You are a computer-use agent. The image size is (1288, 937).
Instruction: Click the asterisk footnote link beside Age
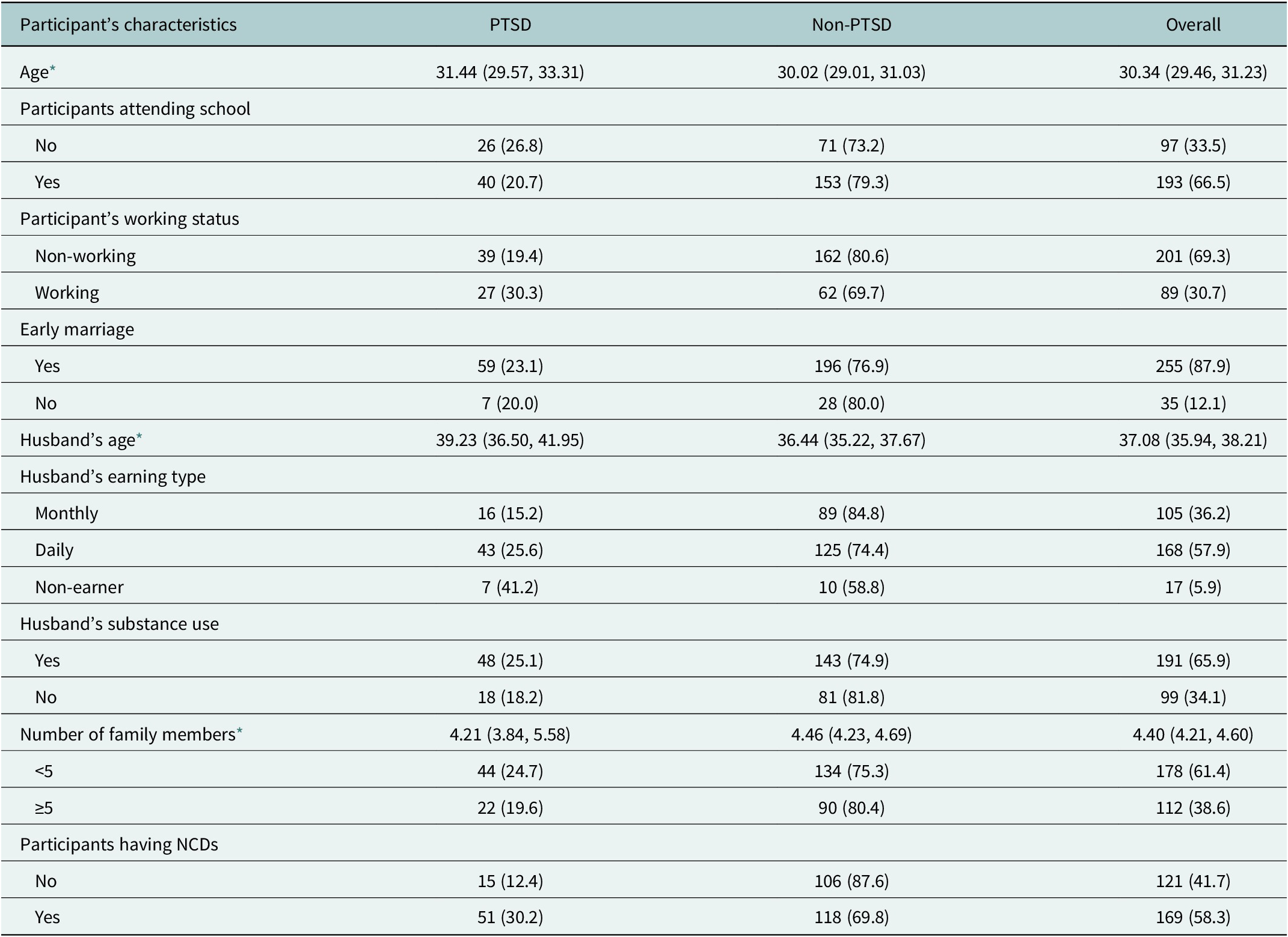(53, 70)
